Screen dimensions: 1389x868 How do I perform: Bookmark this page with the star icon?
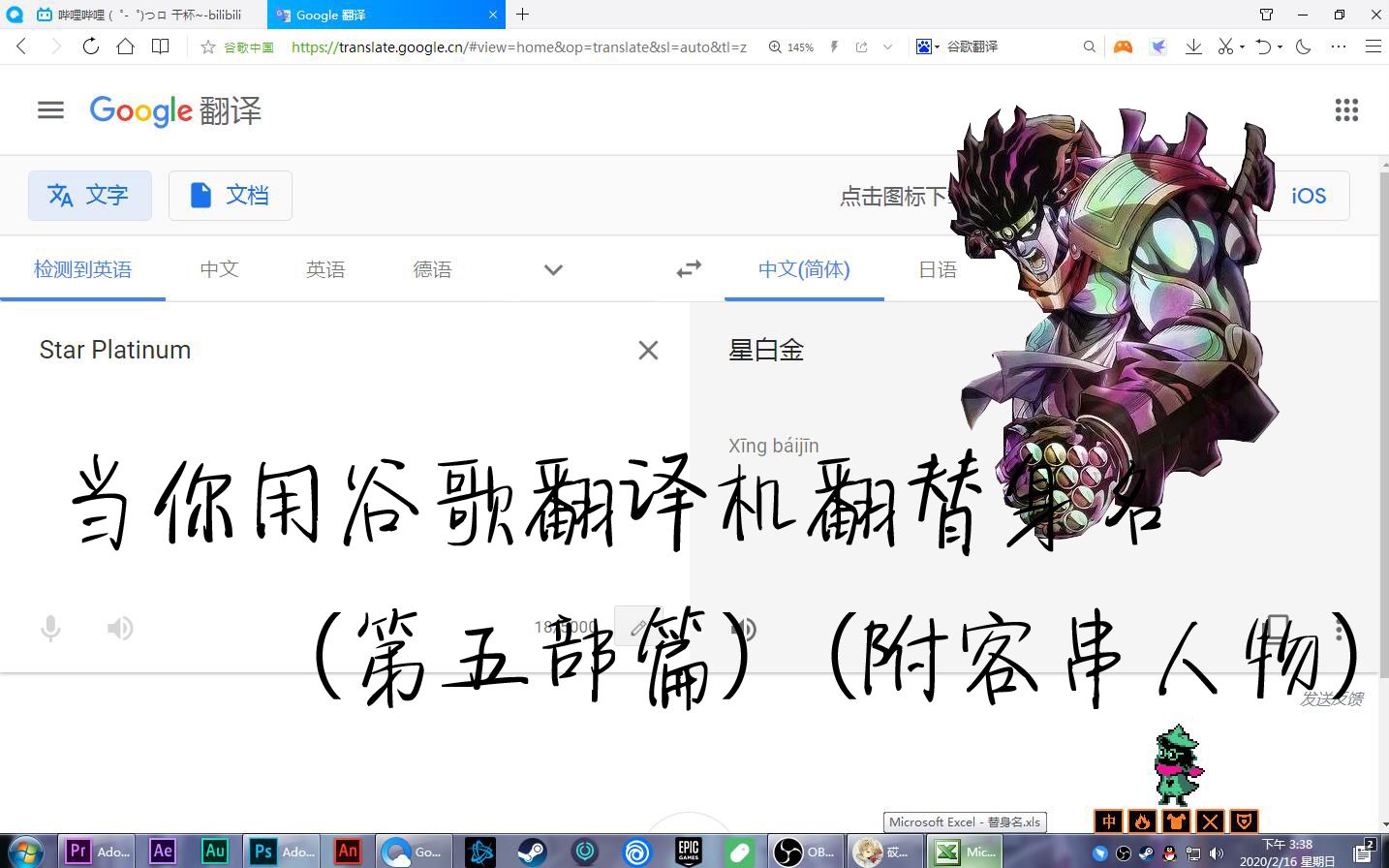tap(207, 46)
